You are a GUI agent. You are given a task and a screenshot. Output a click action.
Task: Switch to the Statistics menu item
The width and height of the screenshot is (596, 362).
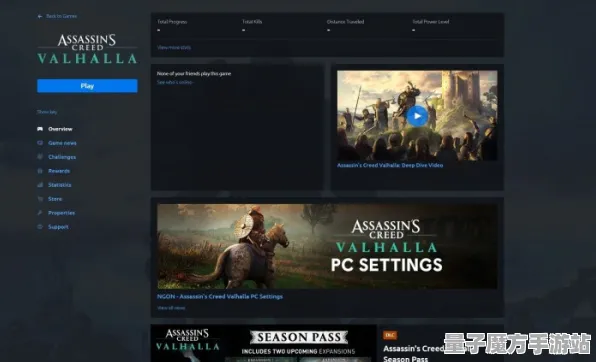[60, 185]
